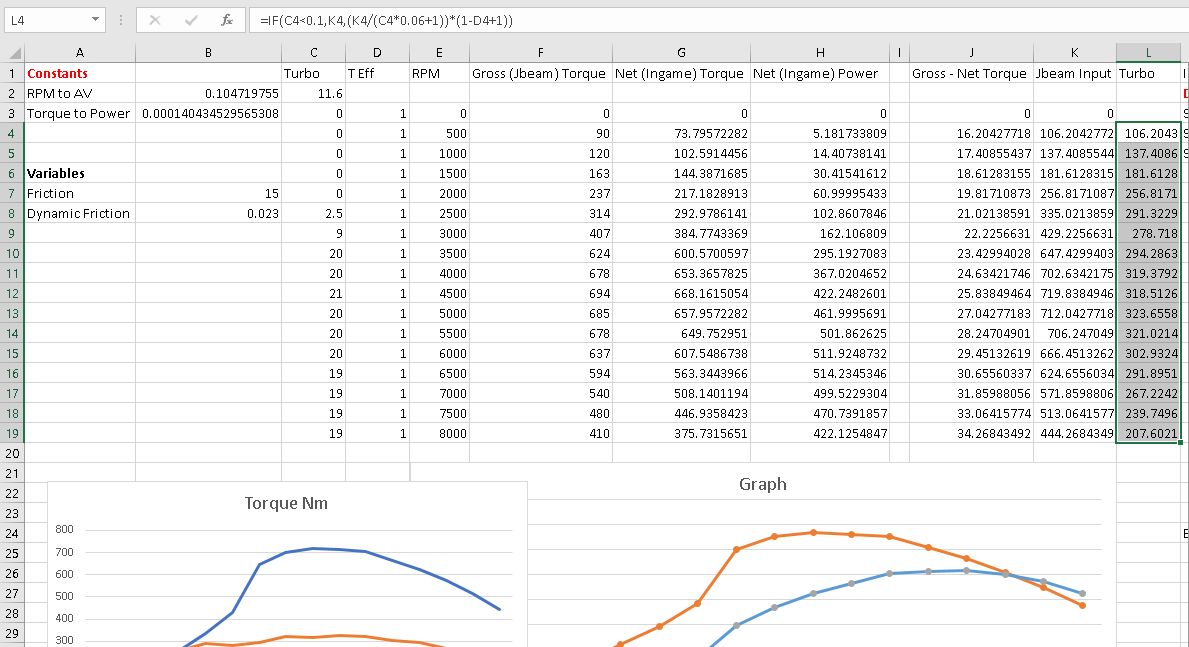The height and width of the screenshot is (647, 1189).
Task: Click the 'RPM' header cell
Action: point(439,74)
